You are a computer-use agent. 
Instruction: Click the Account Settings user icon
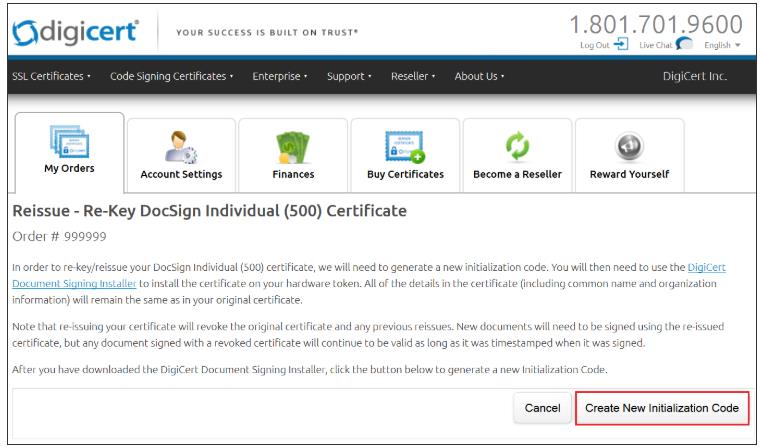181,147
